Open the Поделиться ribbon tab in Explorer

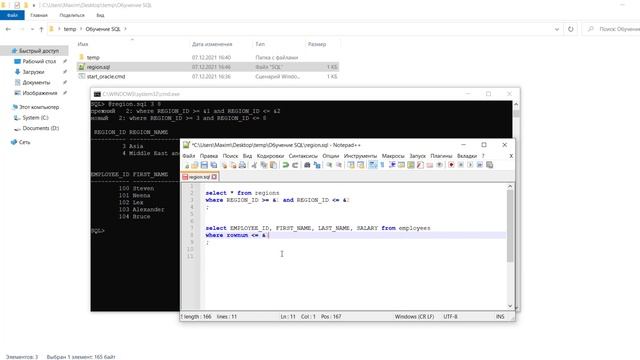[x=72, y=15]
